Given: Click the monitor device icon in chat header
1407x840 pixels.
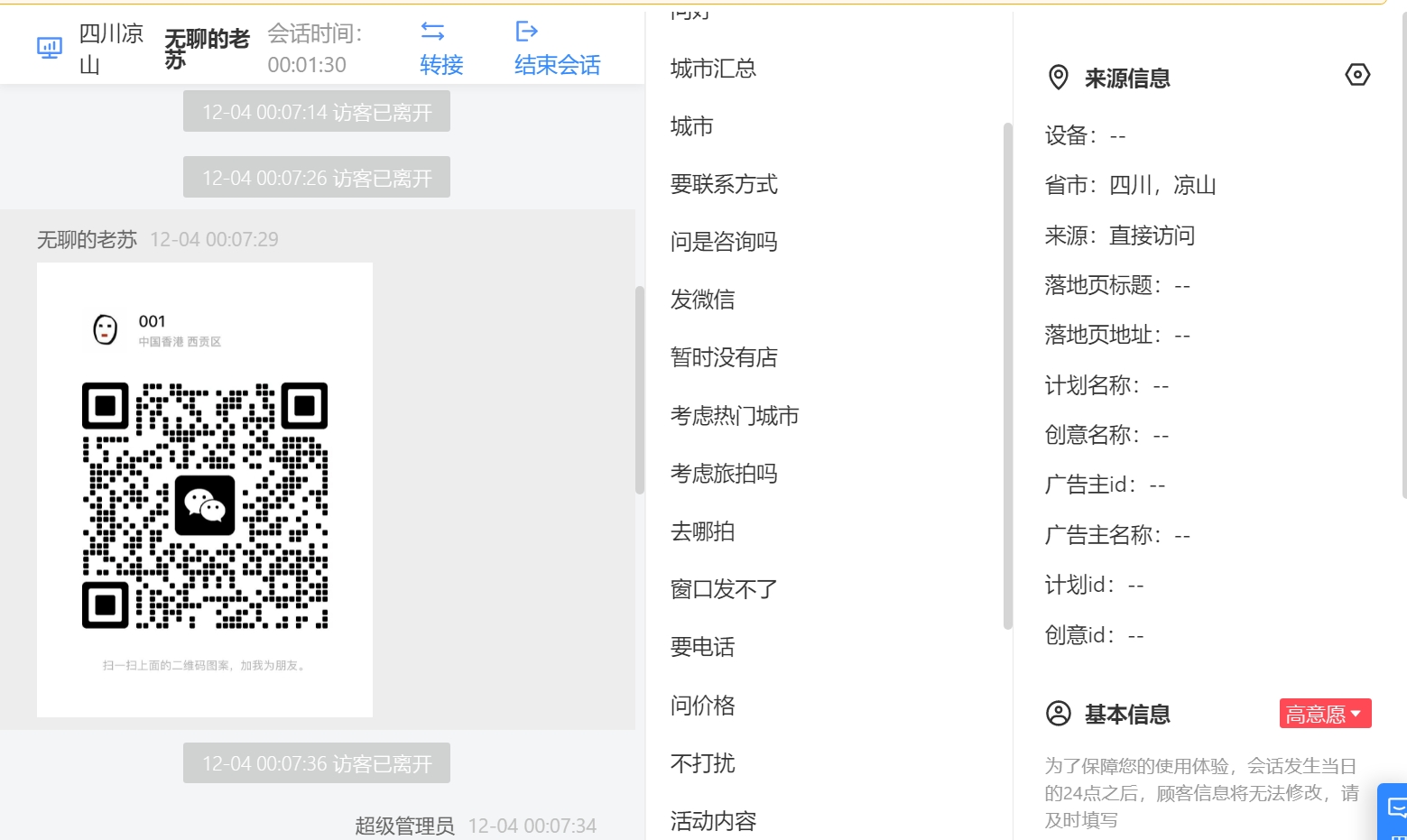Looking at the screenshot, I should 50,48.
